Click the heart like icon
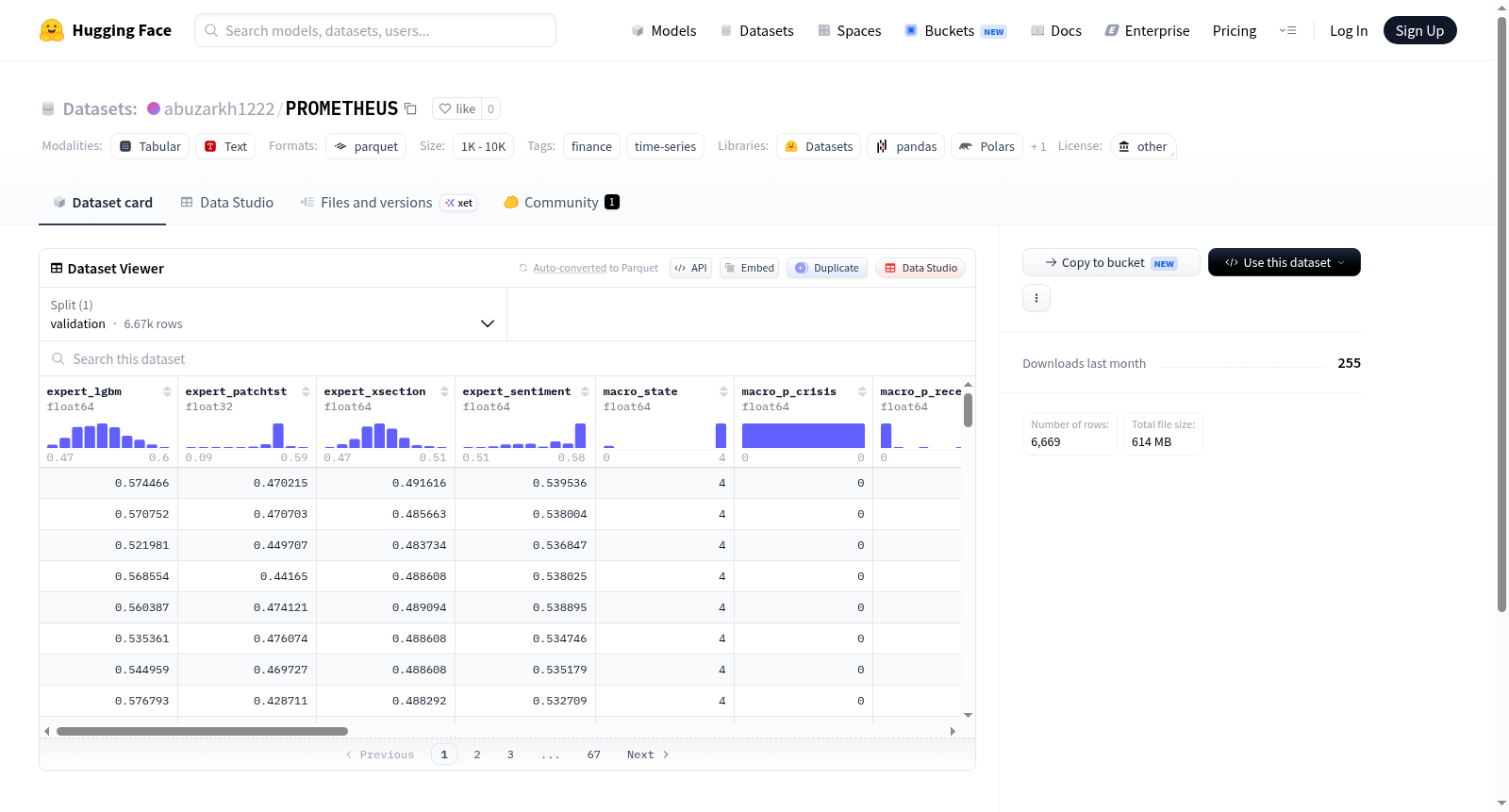Screen dimensions: 1509x812 click(445, 108)
